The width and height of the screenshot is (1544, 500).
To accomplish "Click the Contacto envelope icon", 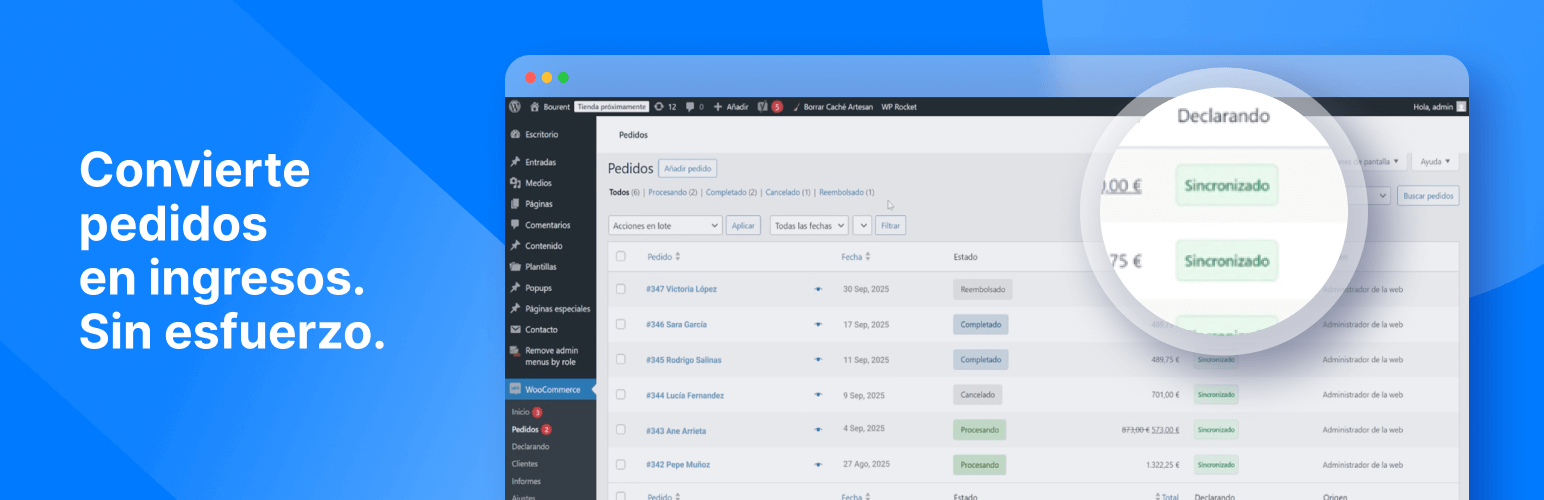I will click(515, 330).
